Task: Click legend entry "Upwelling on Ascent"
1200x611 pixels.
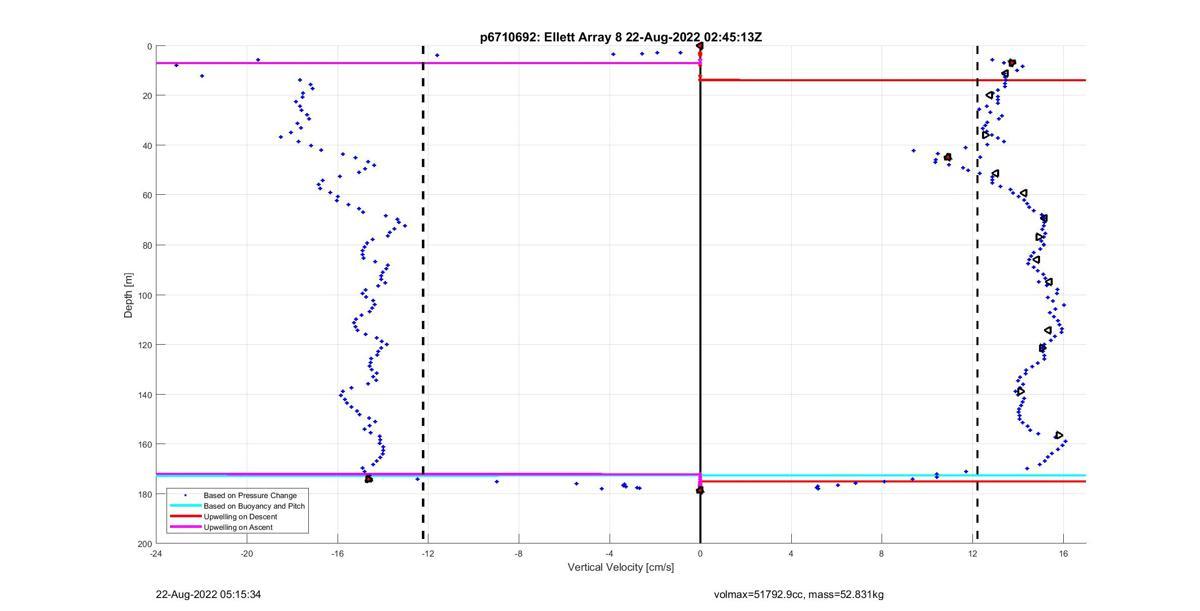Action: click(x=237, y=527)
